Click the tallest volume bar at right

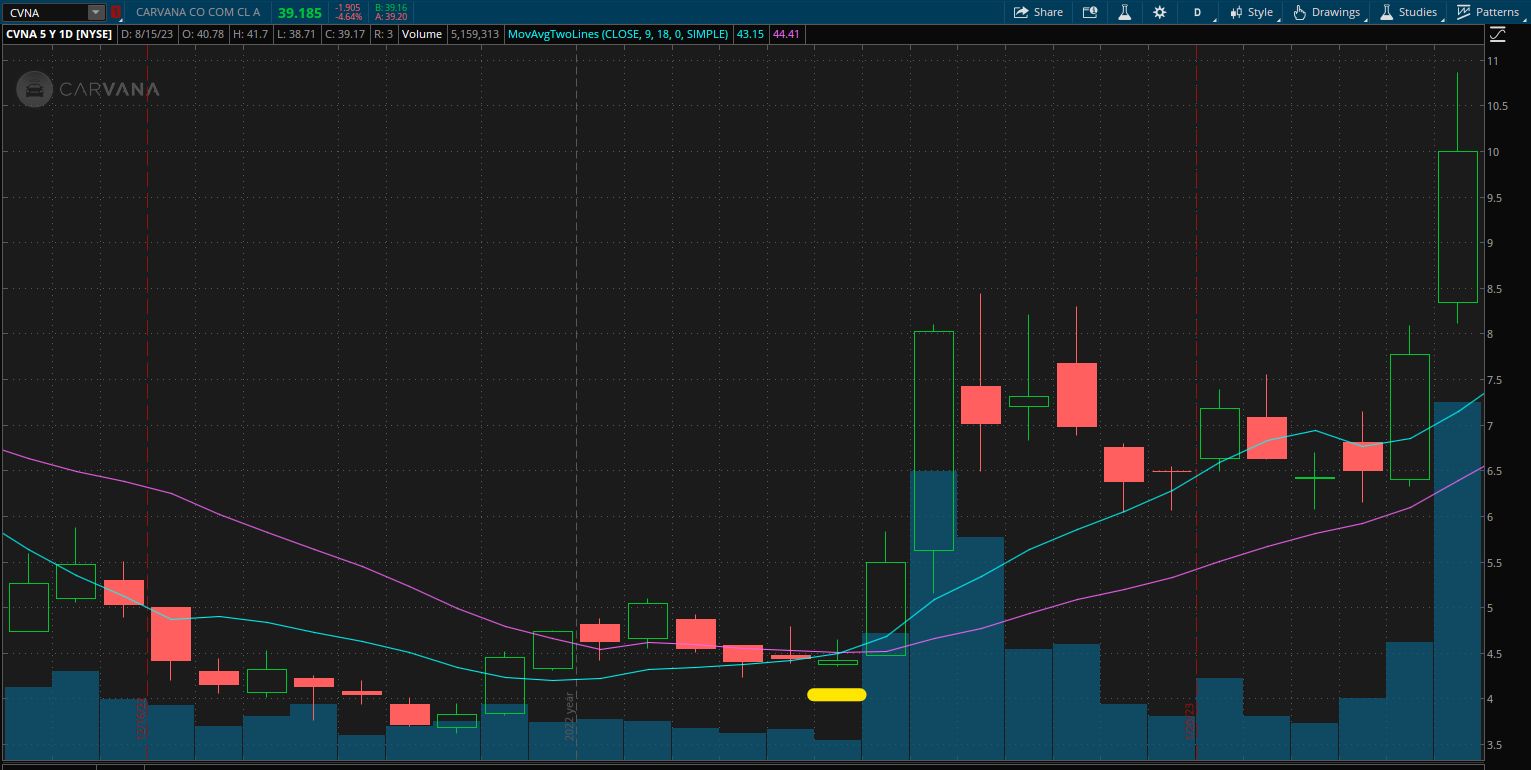(1457, 580)
